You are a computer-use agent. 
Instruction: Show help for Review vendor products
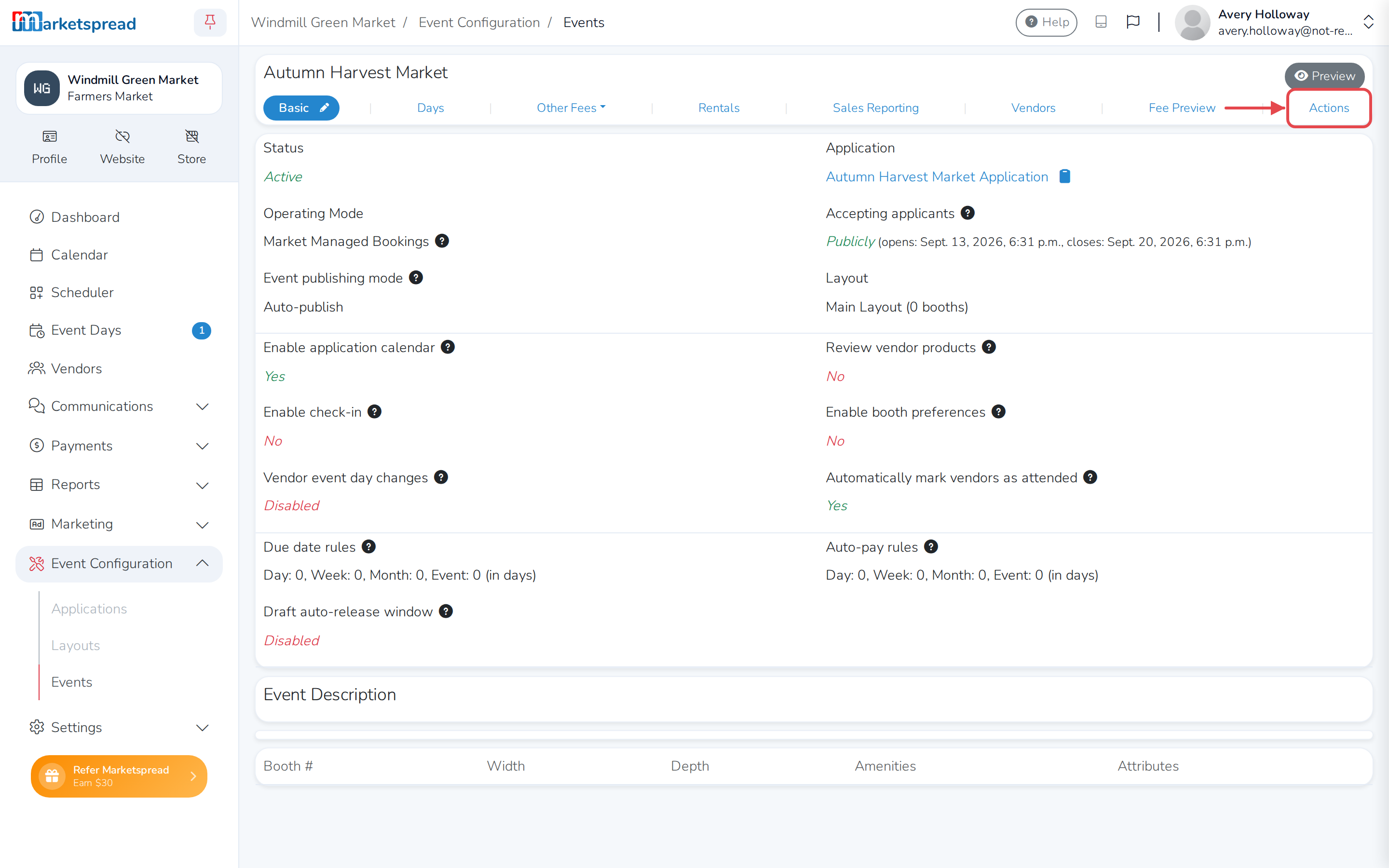[989, 347]
